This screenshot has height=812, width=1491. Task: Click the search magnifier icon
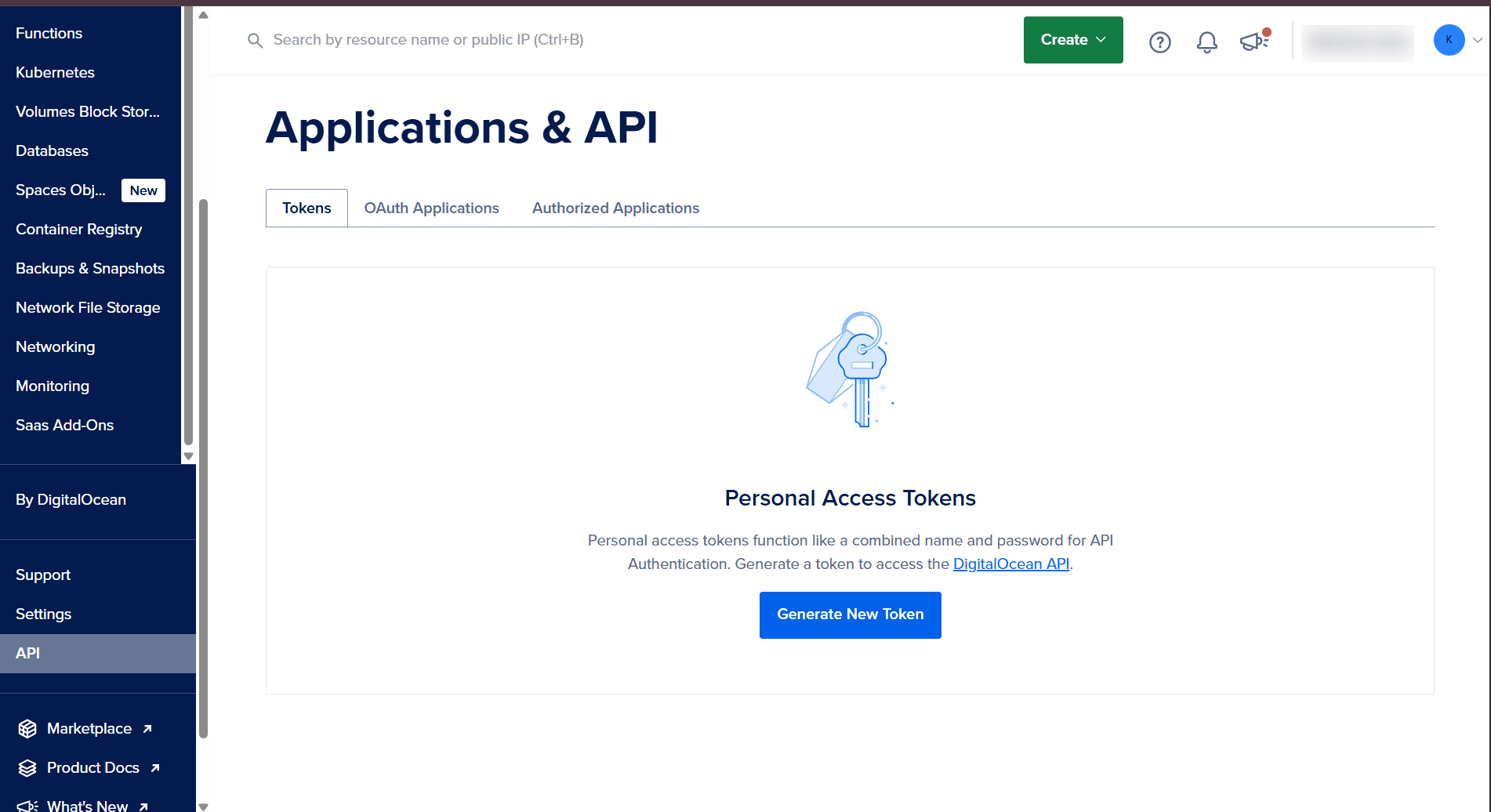[x=255, y=40]
